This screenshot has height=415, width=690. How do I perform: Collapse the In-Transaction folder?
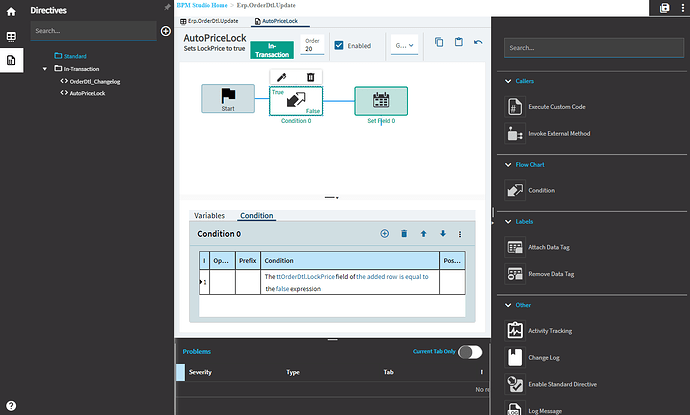tap(44, 69)
